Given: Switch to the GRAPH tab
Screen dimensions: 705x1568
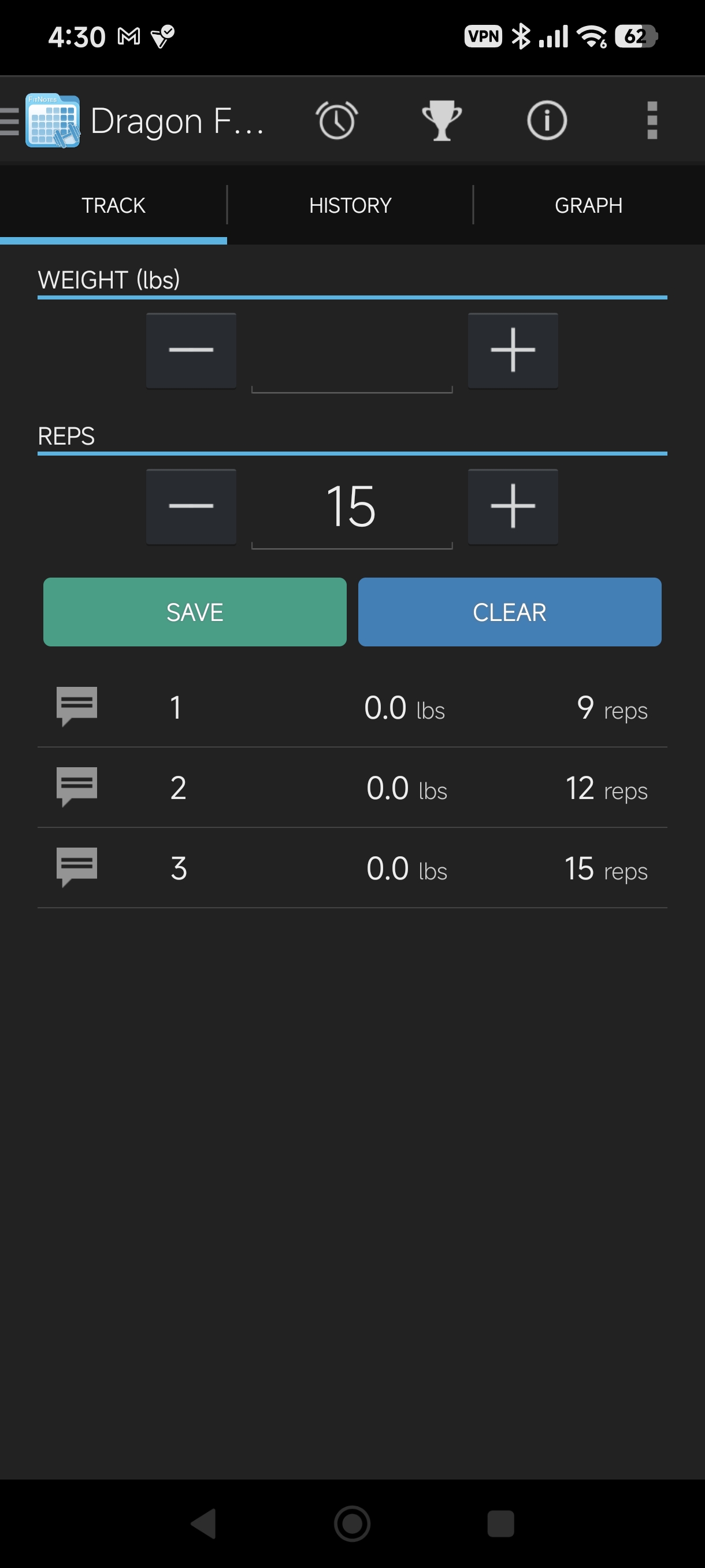Looking at the screenshot, I should 588,205.
